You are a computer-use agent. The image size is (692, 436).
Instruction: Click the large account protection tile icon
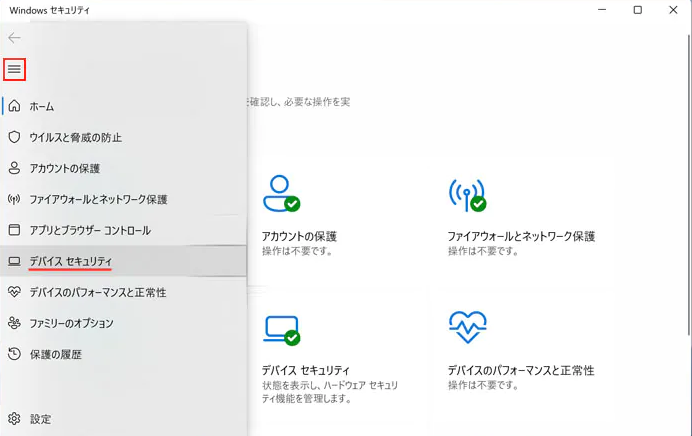[x=282, y=194]
